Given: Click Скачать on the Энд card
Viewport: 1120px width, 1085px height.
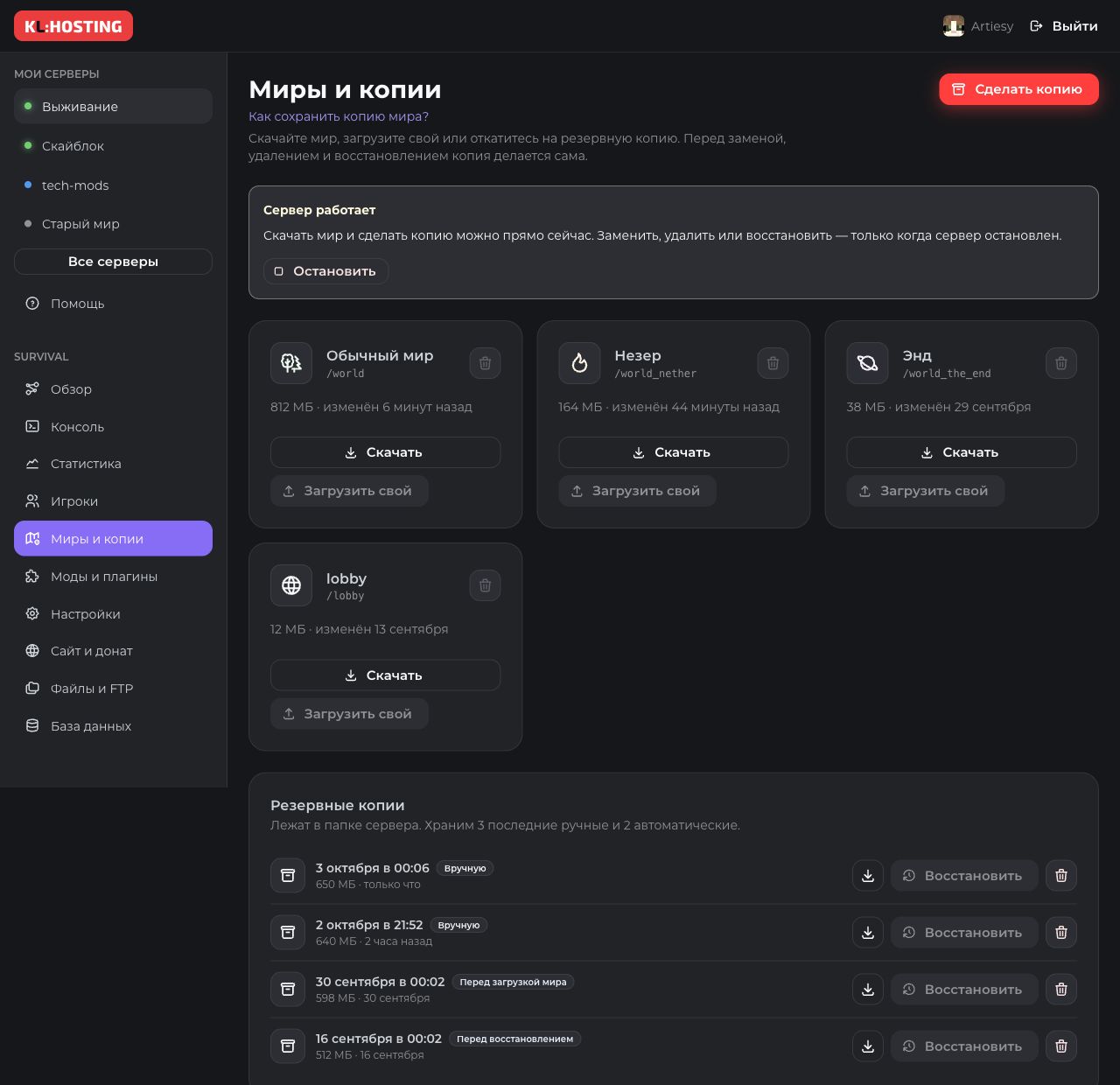Looking at the screenshot, I should pos(961,452).
